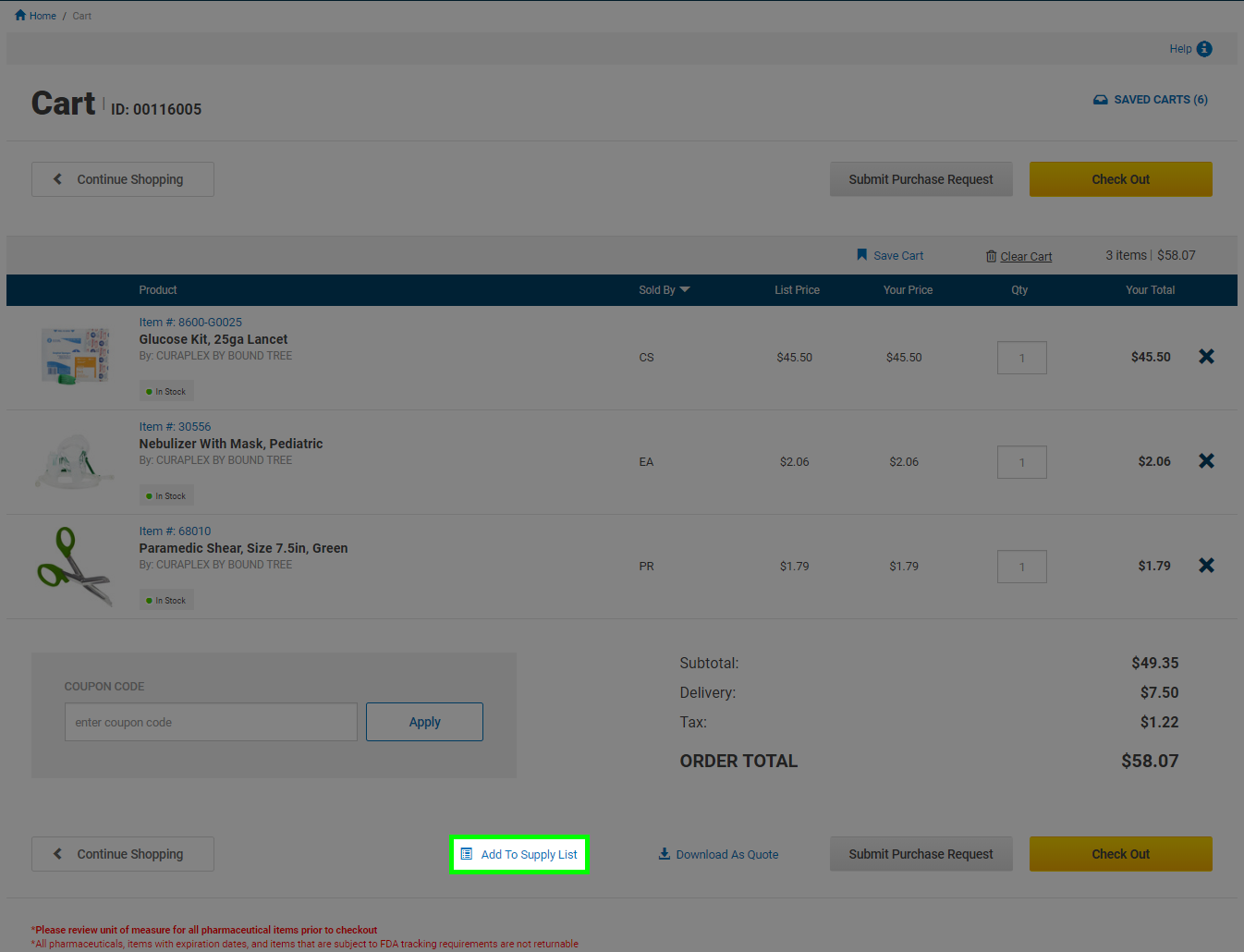Click Clear Cart trash link

point(1018,257)
